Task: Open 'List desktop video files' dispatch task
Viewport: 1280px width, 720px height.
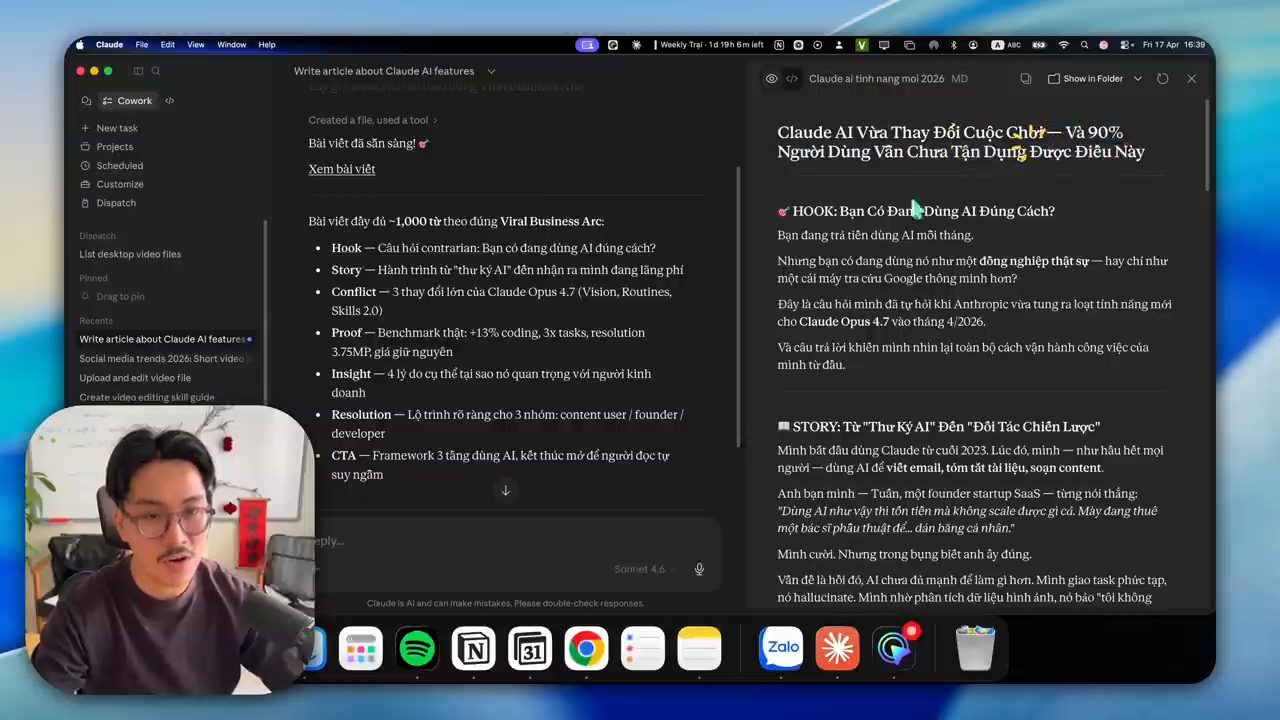Action: (130, 254)
